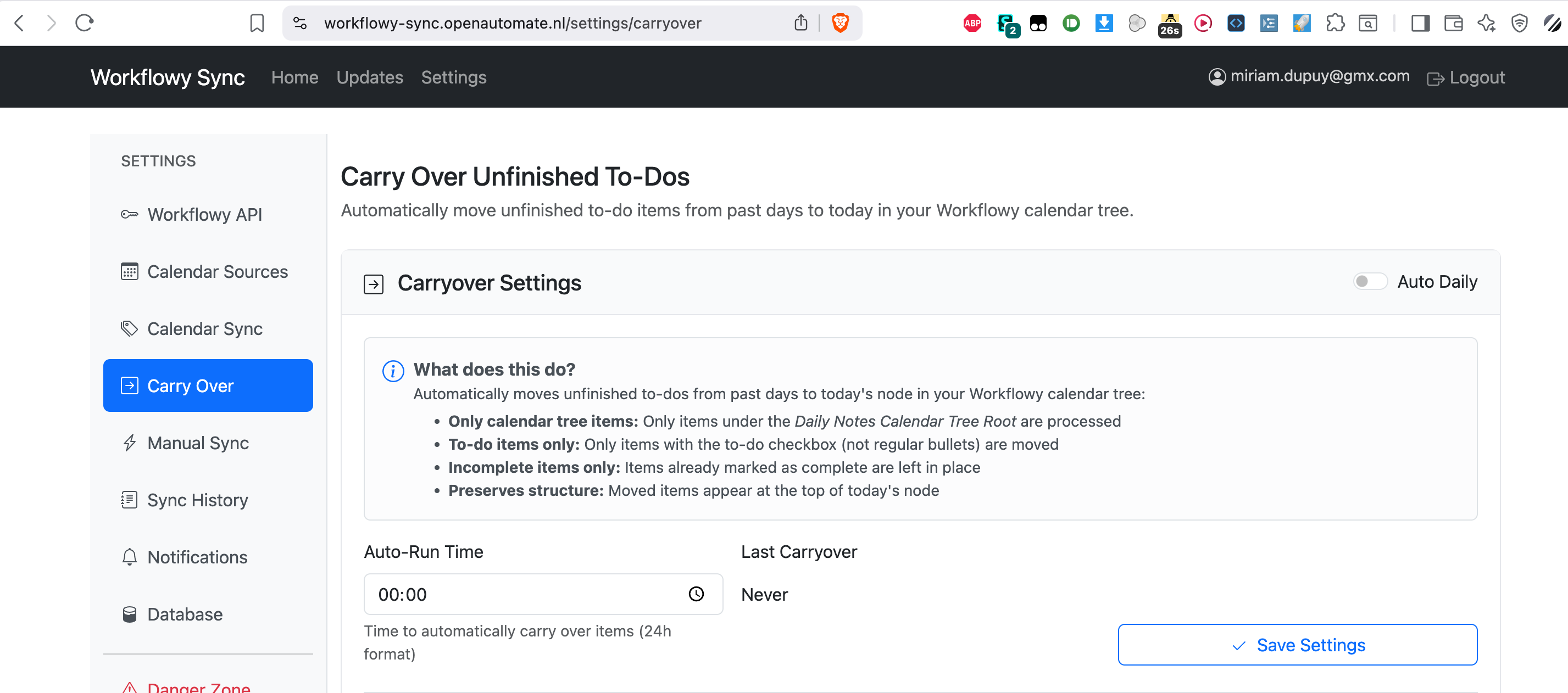
Task: Go to Calendar Sources section
Action: (216, 272)
